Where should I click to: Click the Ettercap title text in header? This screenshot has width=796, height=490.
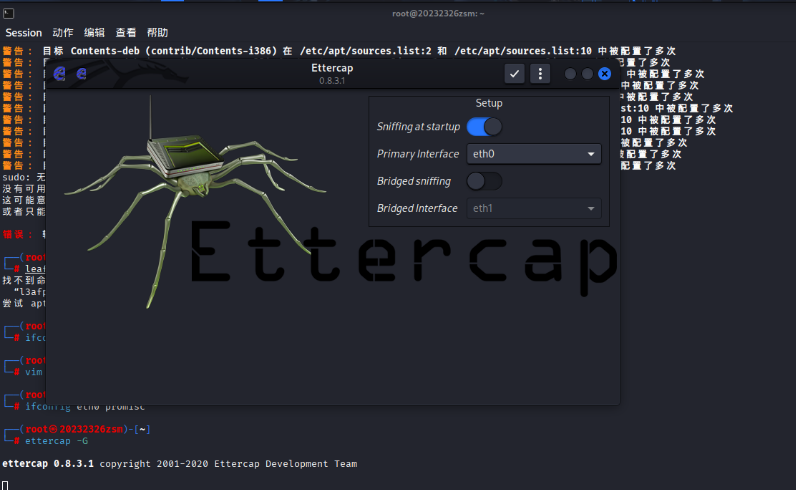pyautogui.click(x=332, y=68)
